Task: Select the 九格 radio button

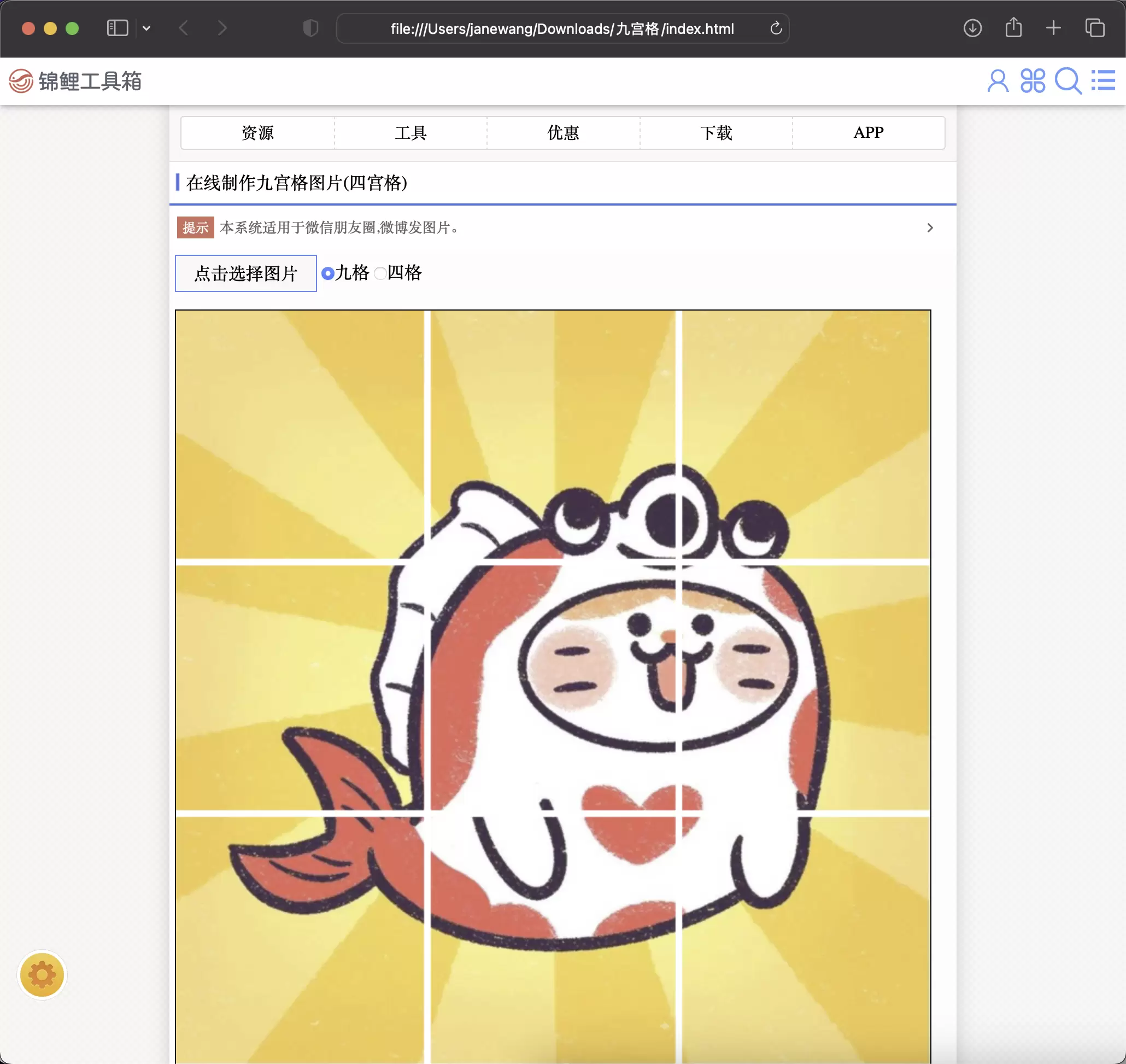Action: pos(328,273)
